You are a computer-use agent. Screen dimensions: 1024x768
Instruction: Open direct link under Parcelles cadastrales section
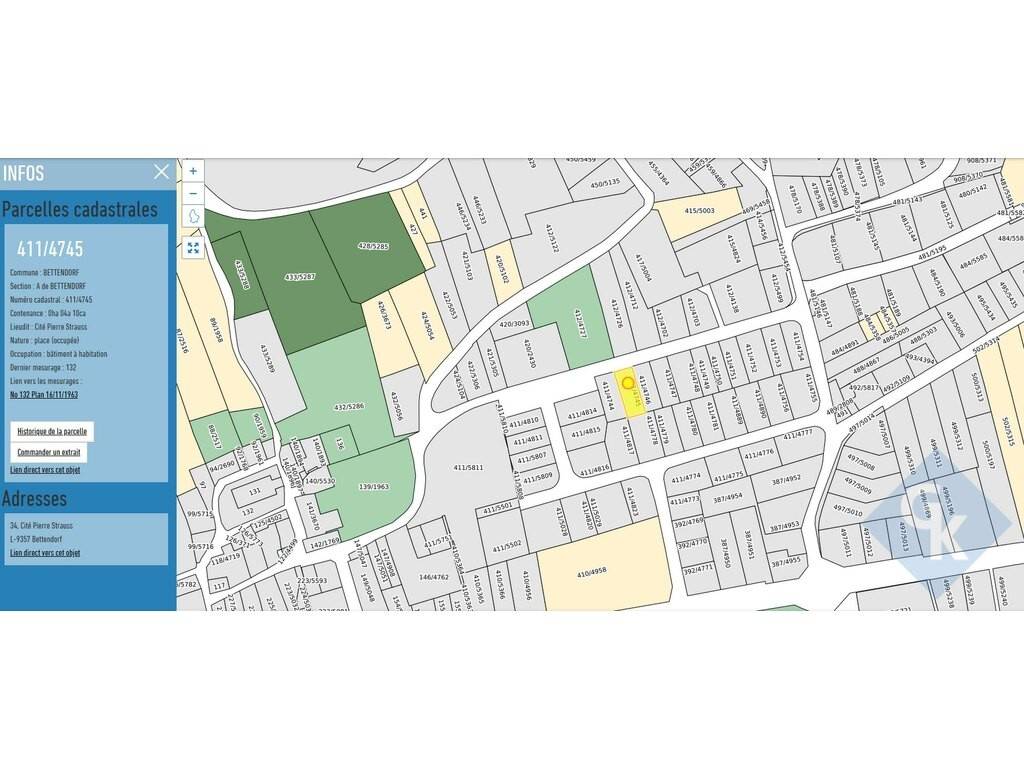tap(45, 469)
